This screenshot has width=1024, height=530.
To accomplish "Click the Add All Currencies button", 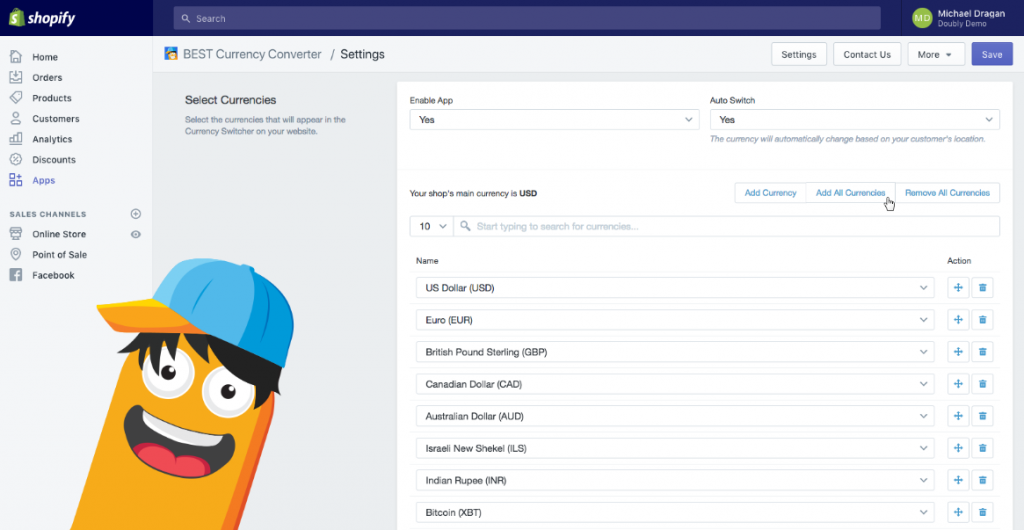I will (850, 193).
